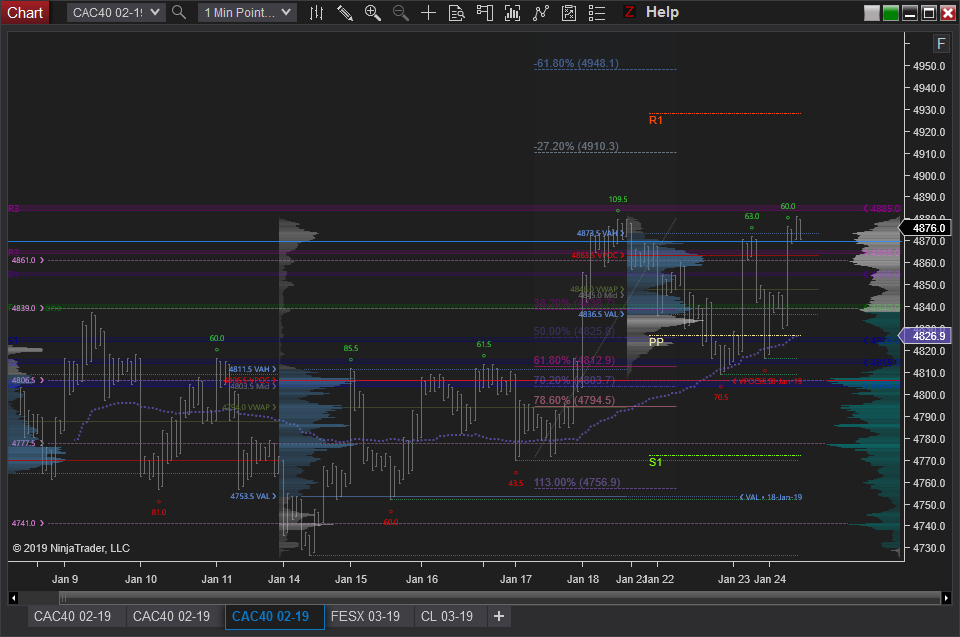Click the 109.5 swing high label
960x637 pixels.
coord(618,199)
